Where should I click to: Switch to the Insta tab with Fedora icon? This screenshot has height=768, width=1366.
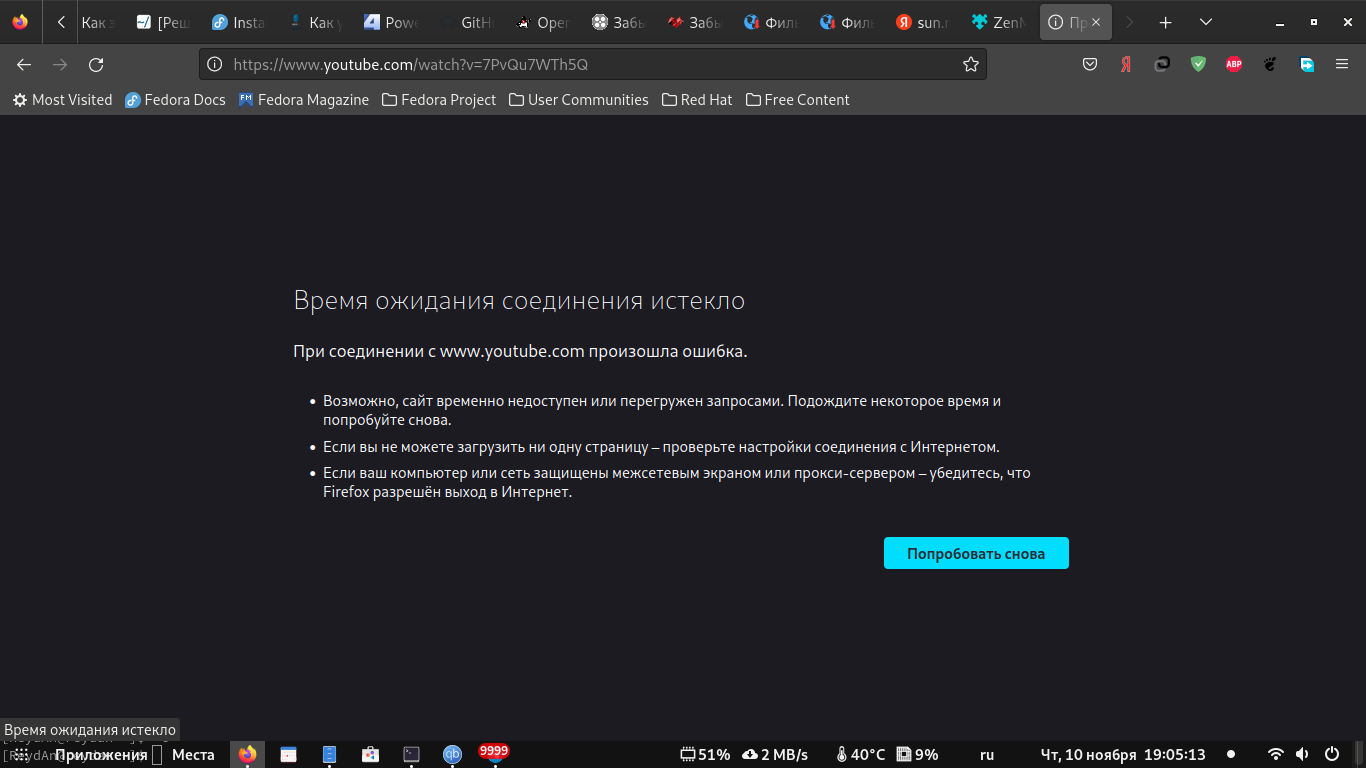[240, 22]
